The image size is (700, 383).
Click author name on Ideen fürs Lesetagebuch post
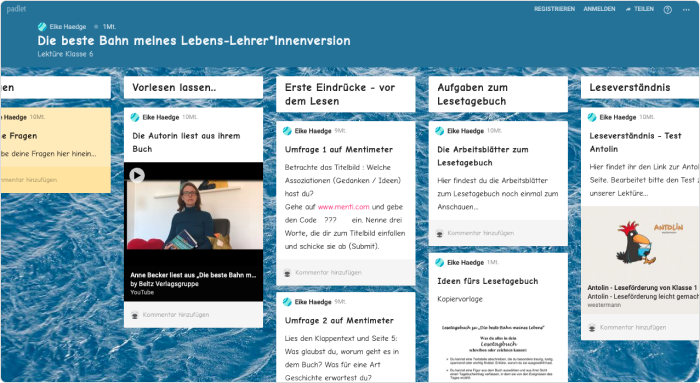466,262
